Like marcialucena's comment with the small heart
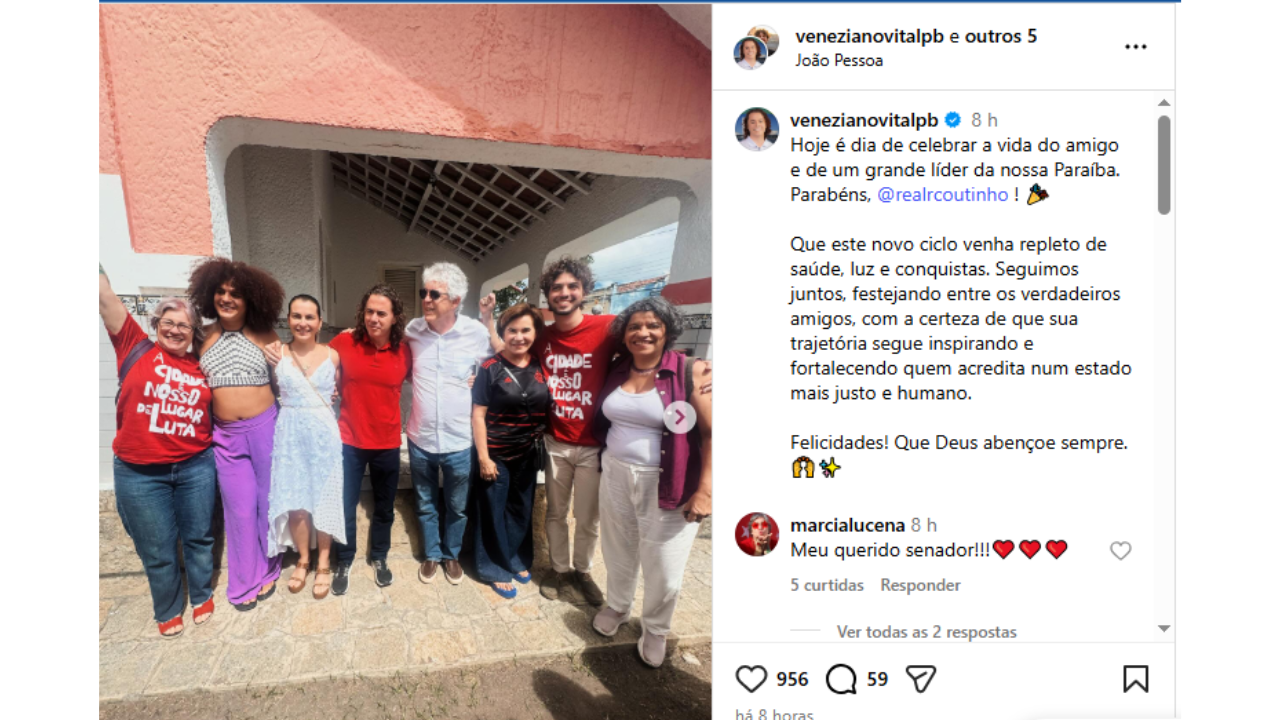This screenshot has width=1280, height=720. pyautogui.click(x=1120, y=551)
